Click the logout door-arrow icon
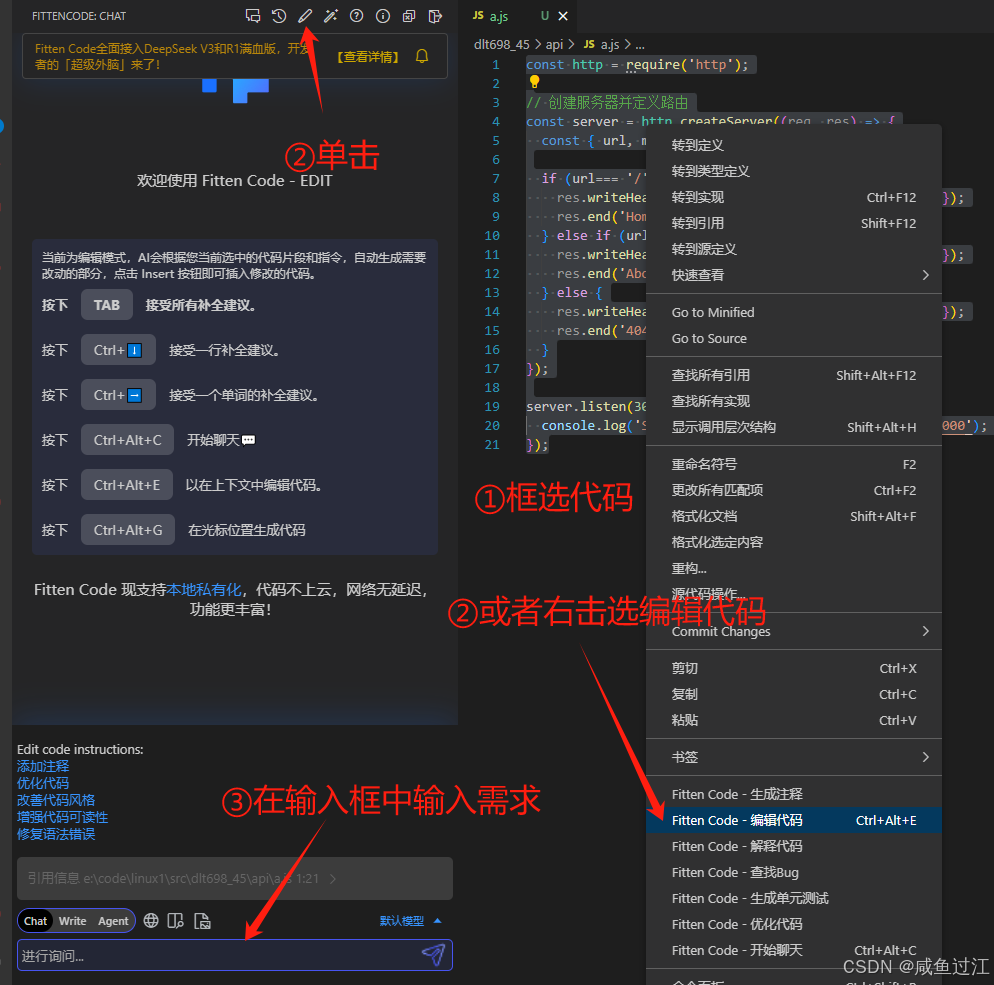 [435, 16]
